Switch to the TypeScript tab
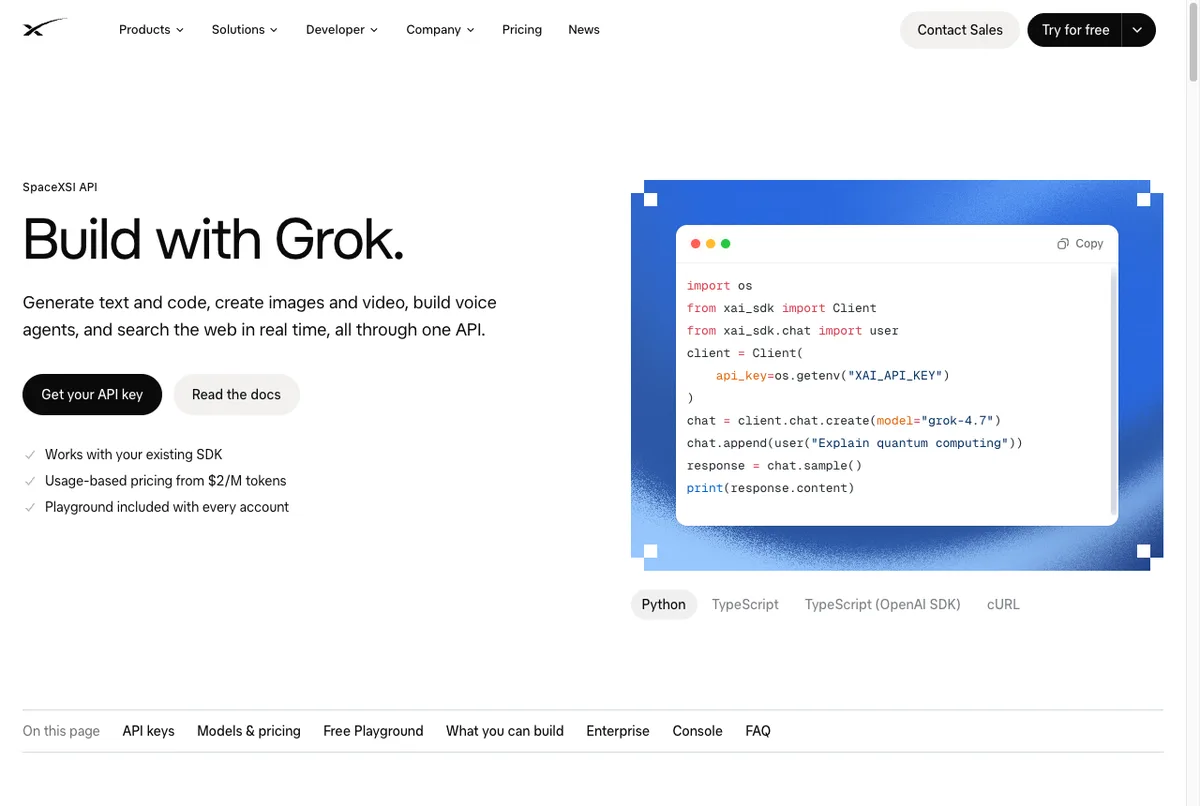Screen dimensions: 1200x806 pyautogui.click(x=745, y=604)
